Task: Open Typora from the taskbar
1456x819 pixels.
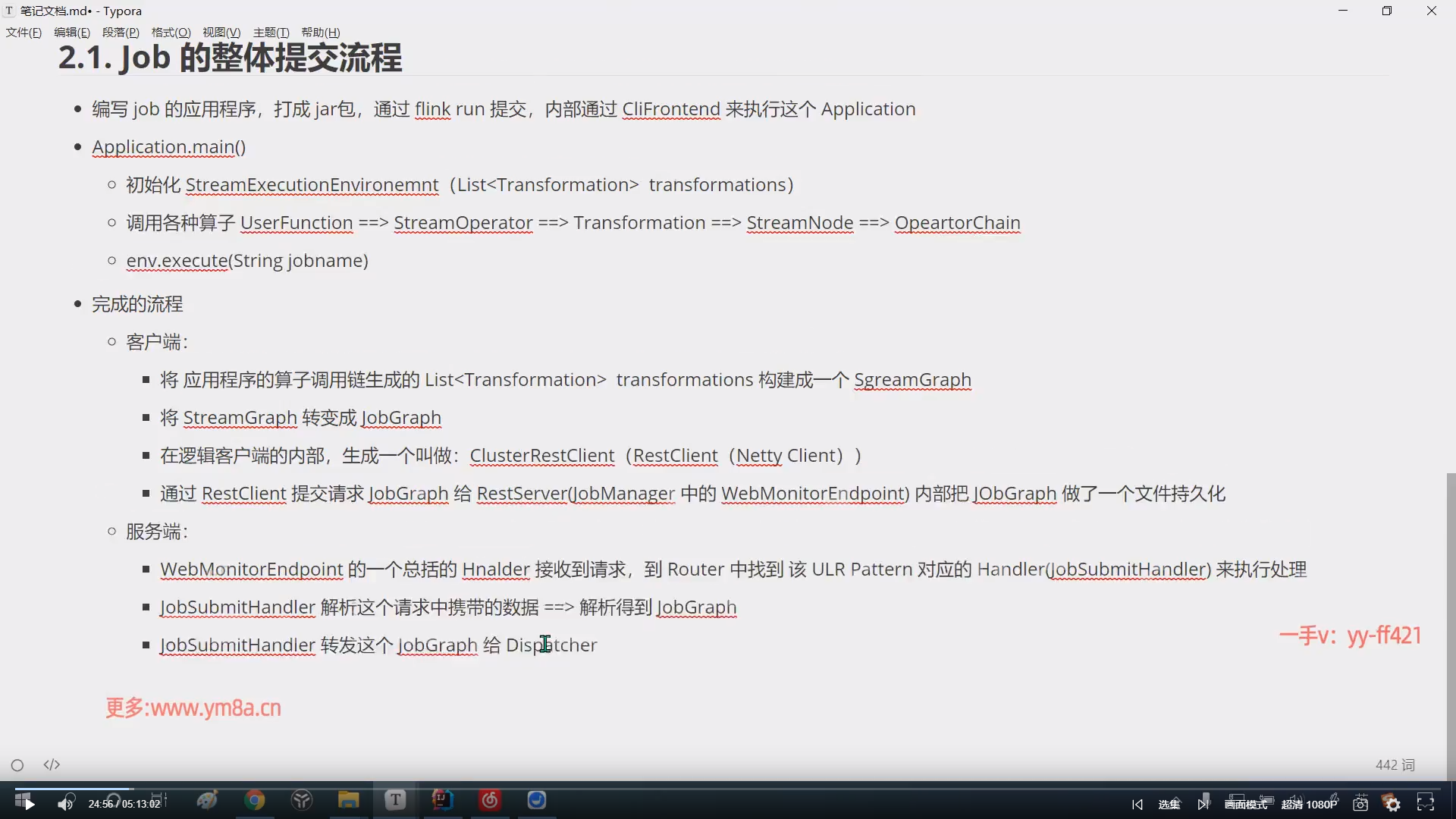Action: tap(395, 800)
